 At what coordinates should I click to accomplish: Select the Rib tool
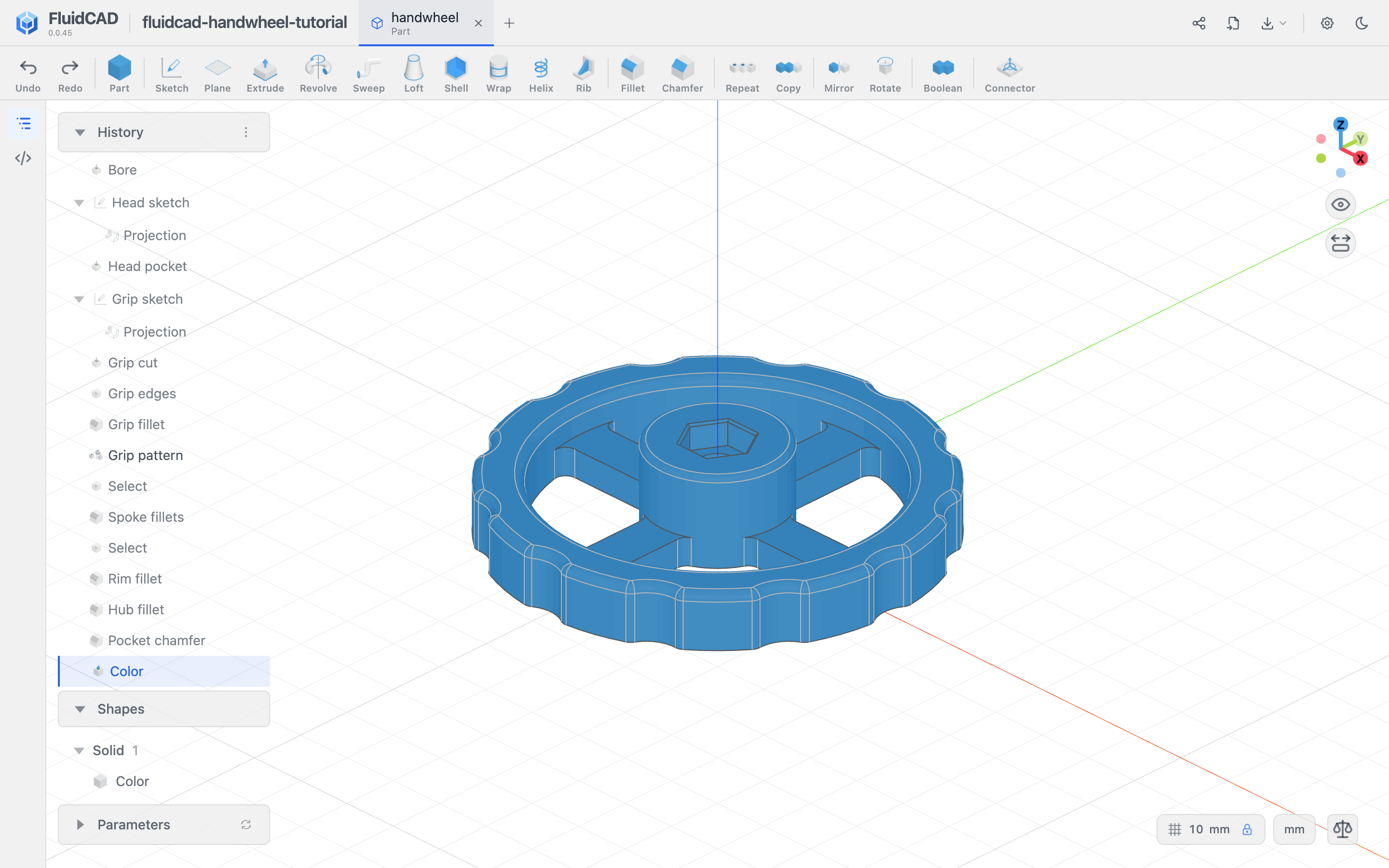[583, 74]
